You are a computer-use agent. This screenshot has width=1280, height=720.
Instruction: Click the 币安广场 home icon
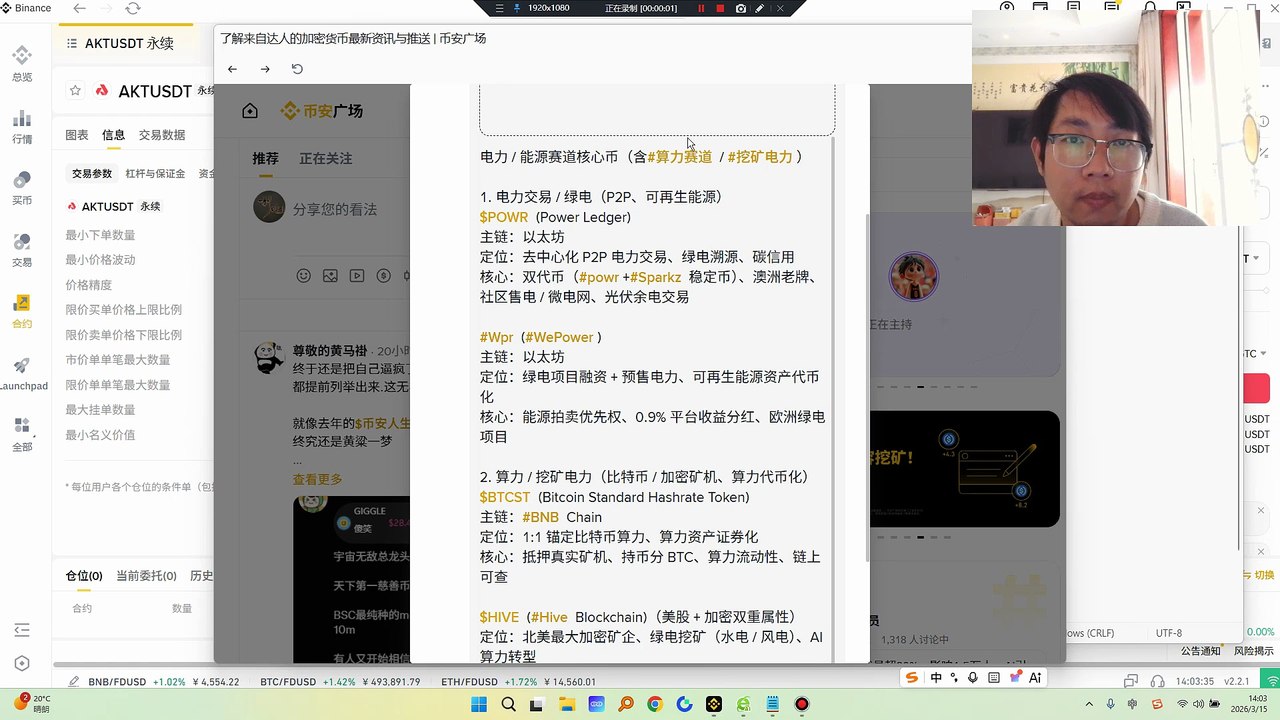[250, 111]
